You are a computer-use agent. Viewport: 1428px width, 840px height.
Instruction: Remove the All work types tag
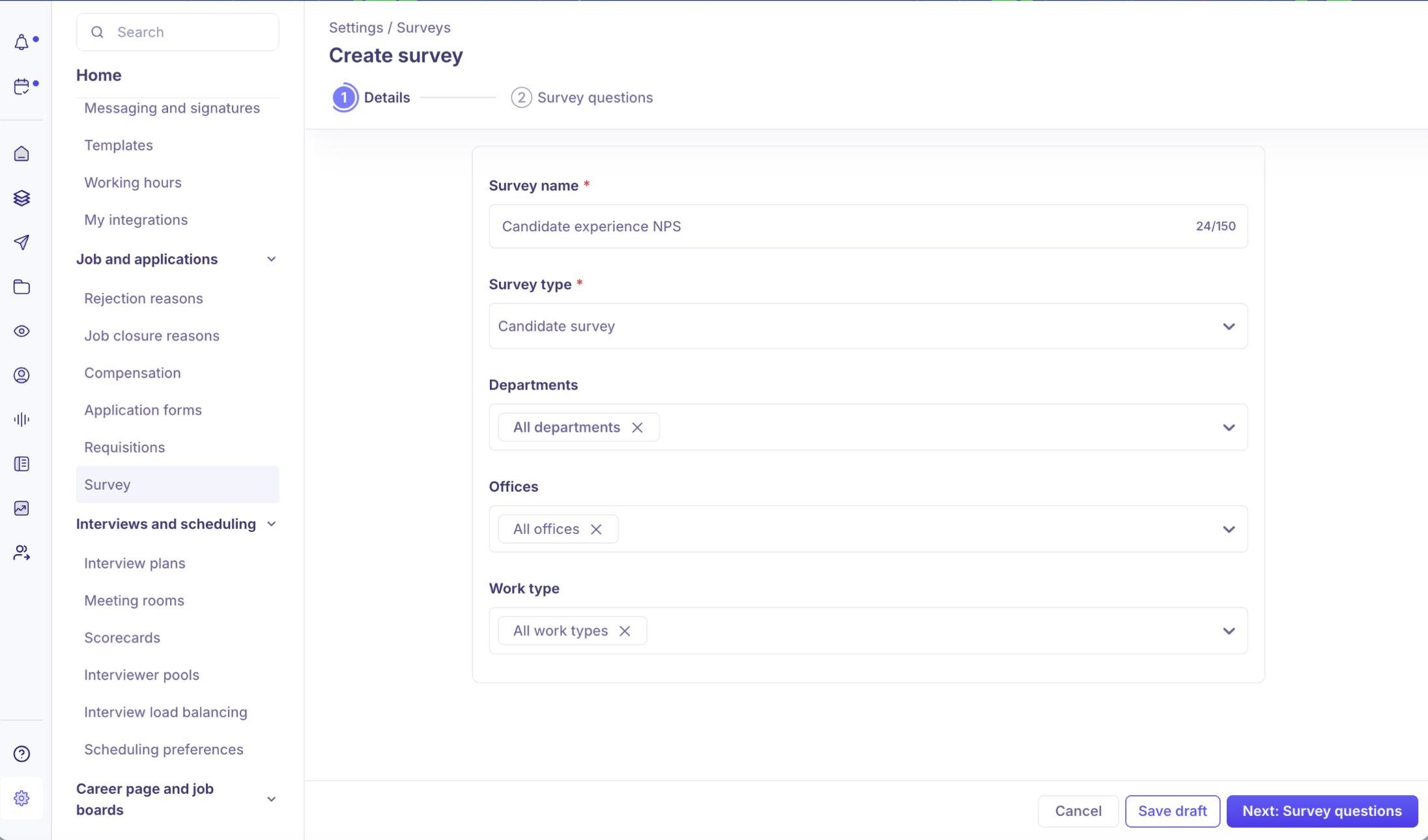click(625, 630)
